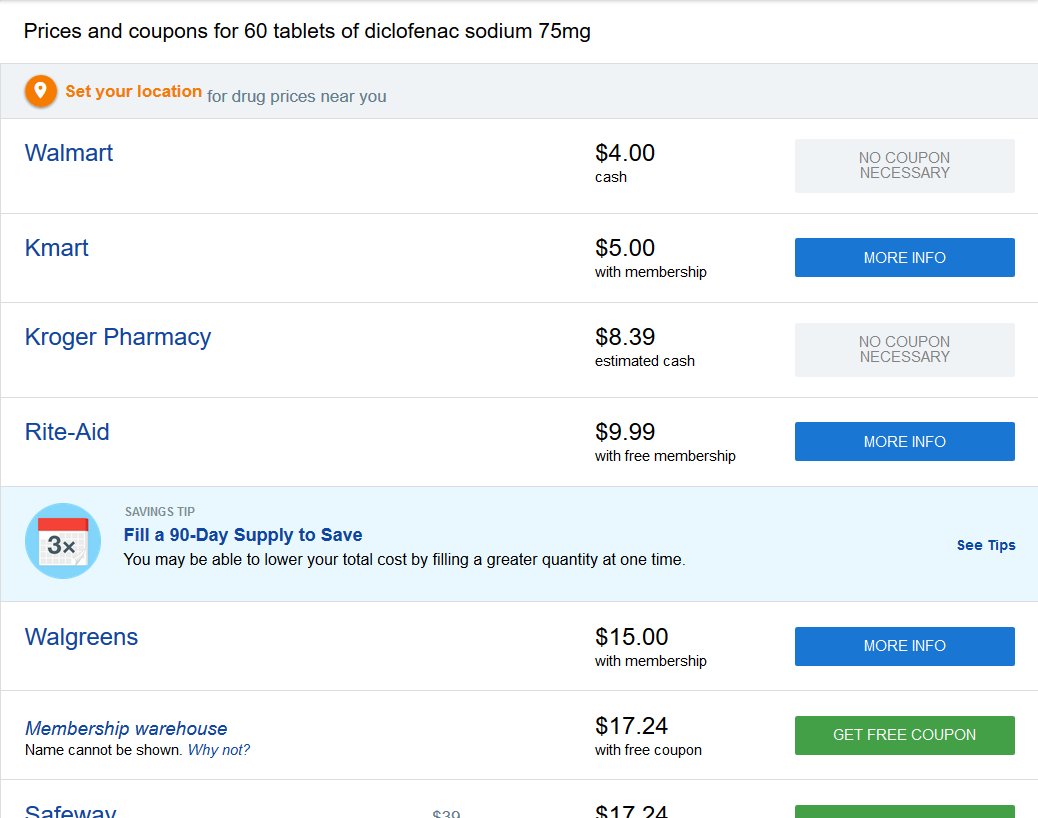Open the Set your location link

[x=133, y=91]
